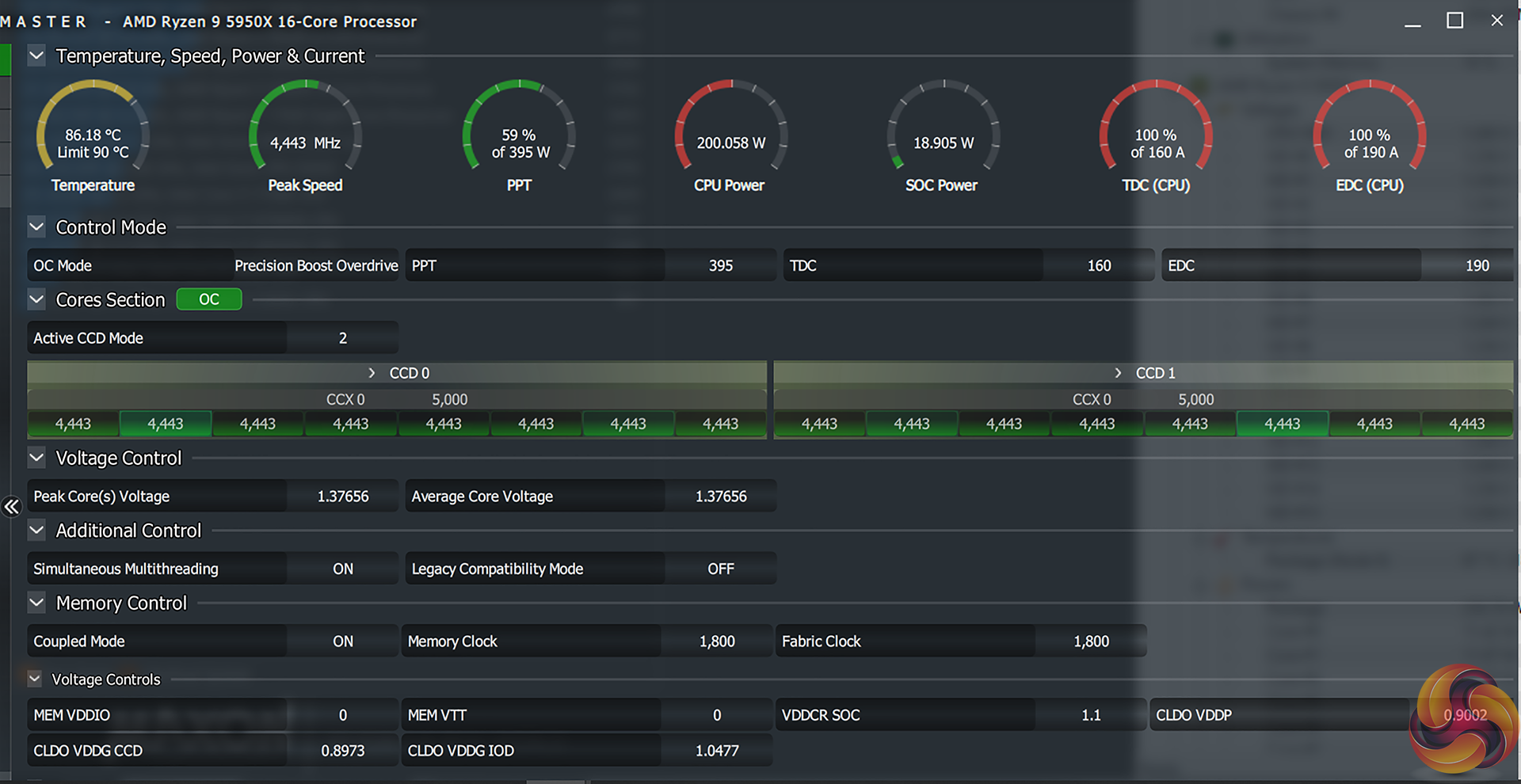Collapse the Cores Section chevron
The height and width of the screenshot is (784, 1521).
coord(36,300)
